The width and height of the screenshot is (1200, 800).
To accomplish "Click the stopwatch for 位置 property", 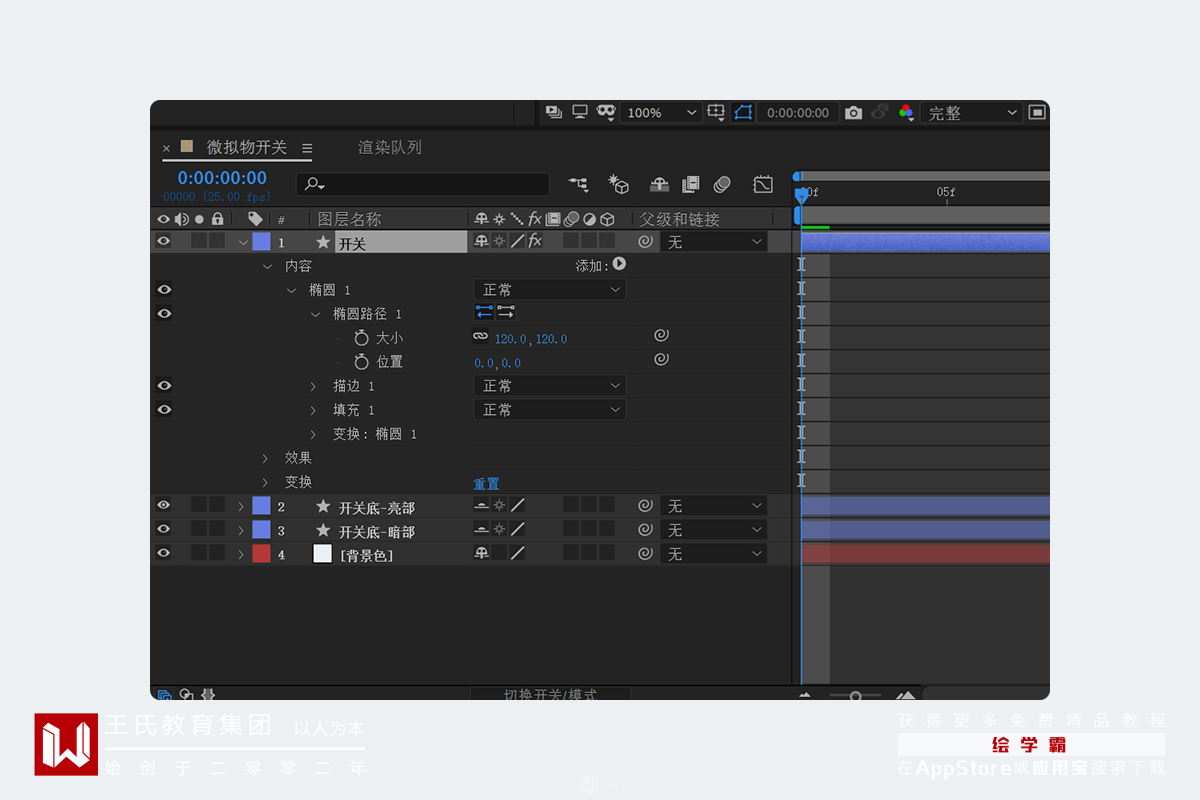I will coord(362,362).
